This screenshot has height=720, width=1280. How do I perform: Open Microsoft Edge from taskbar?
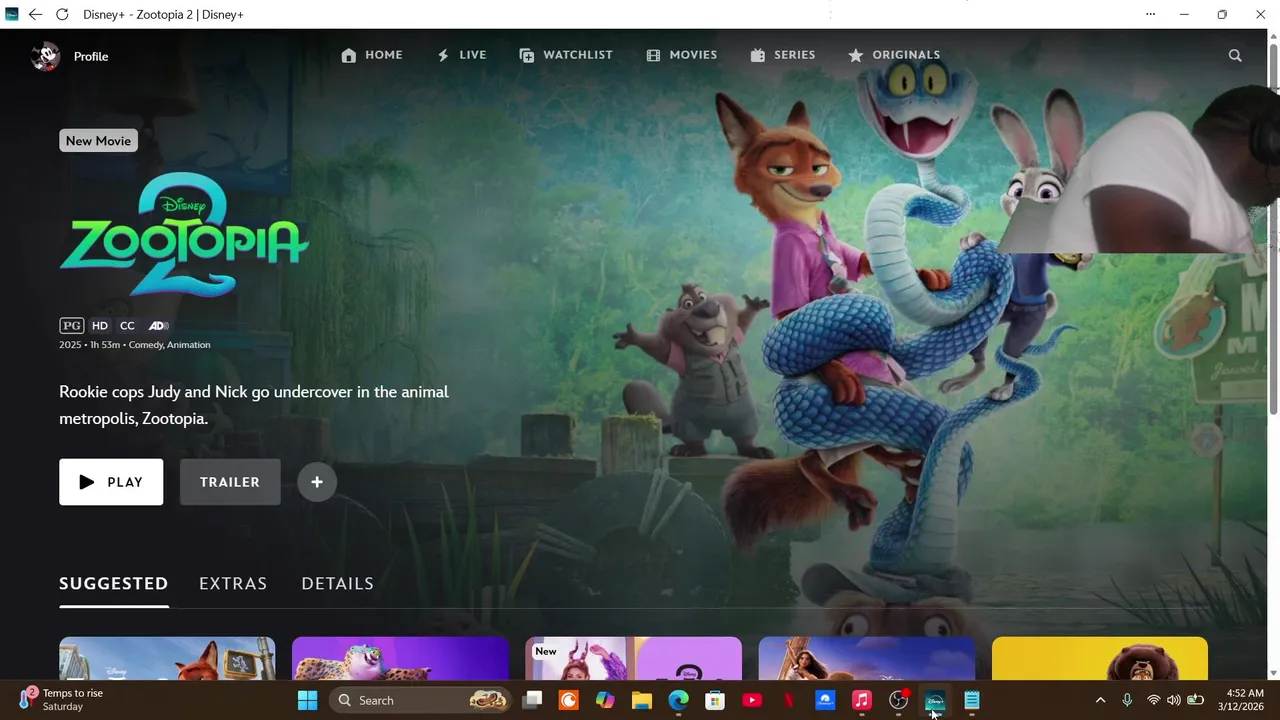click(678, 700)
